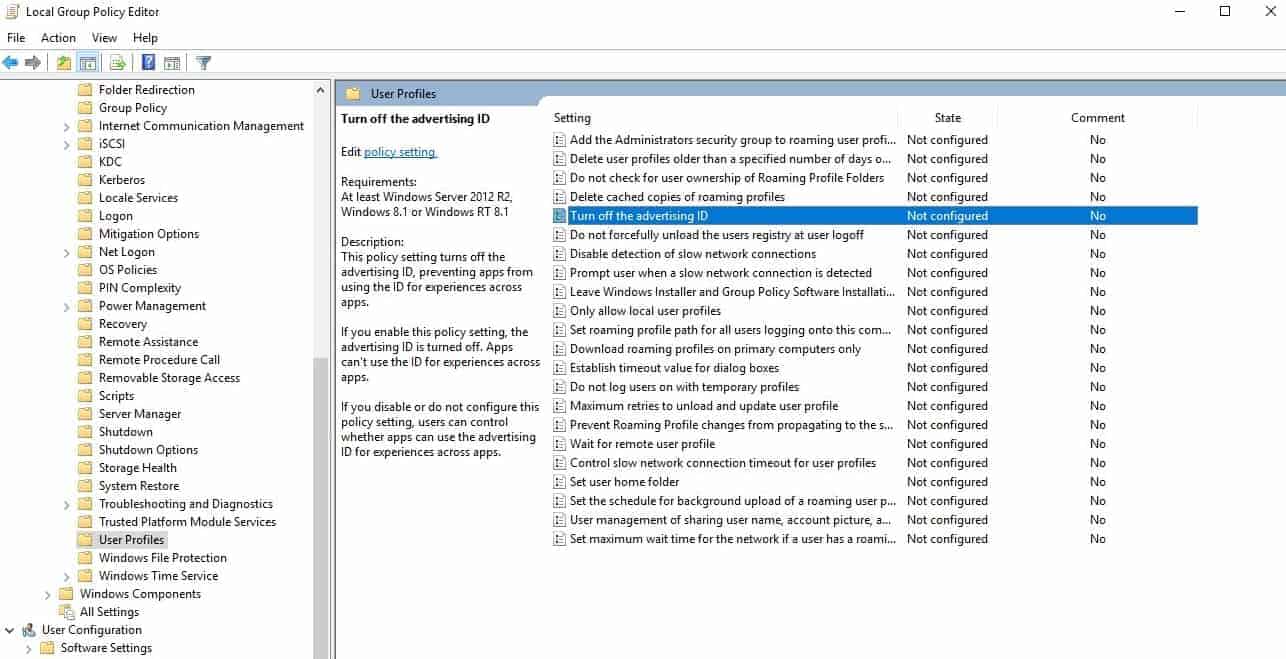Open the Action menu
The width and height of the screenshot is (1286, 659).
[58, 38]
